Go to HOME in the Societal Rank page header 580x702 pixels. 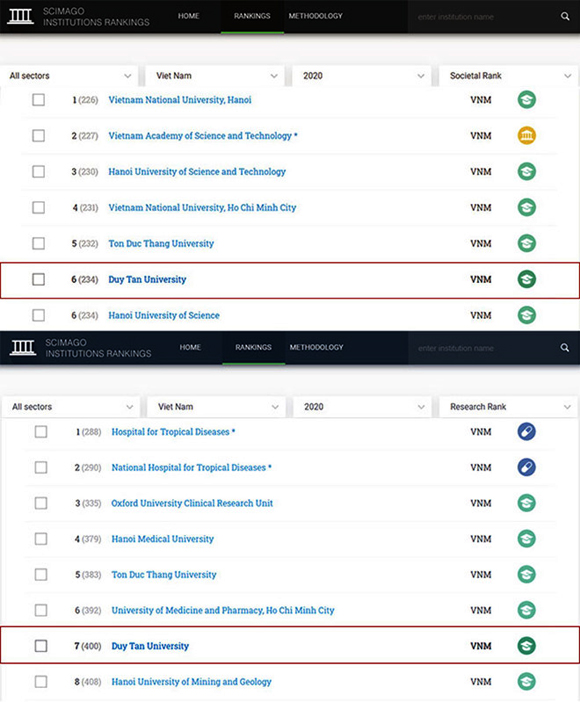189,16
